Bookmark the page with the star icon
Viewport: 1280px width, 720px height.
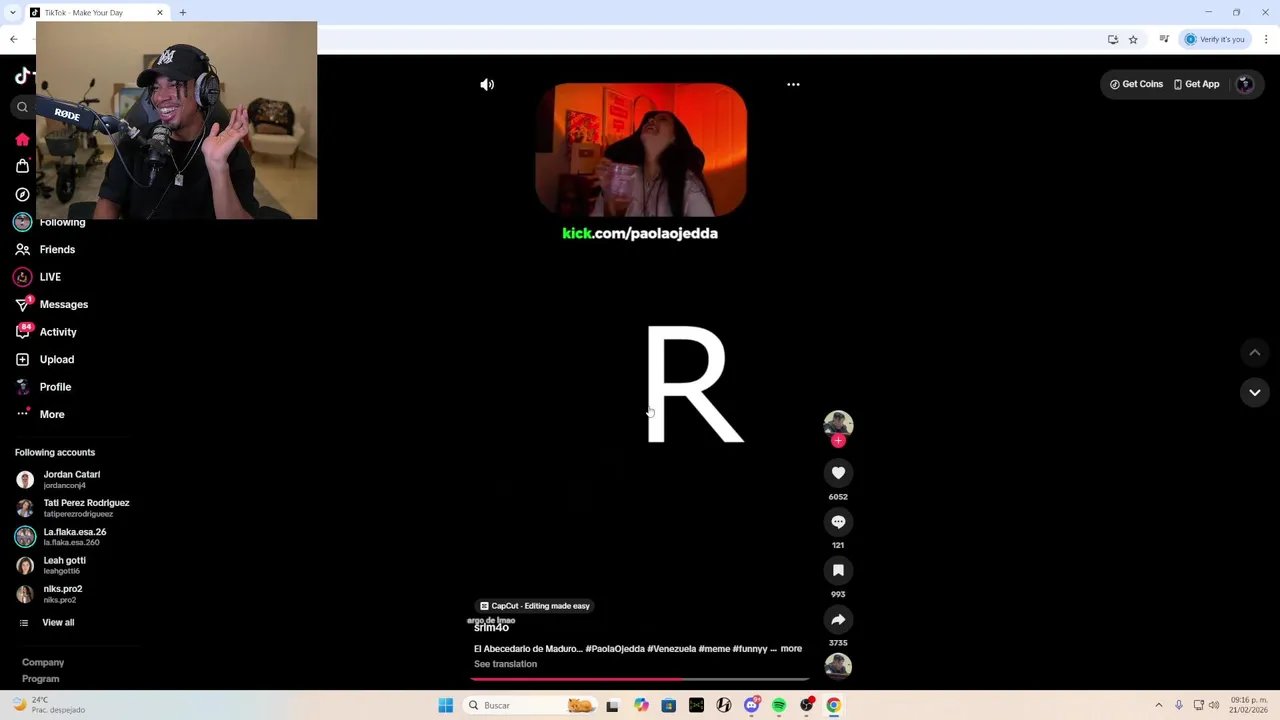coord(1133,40)
